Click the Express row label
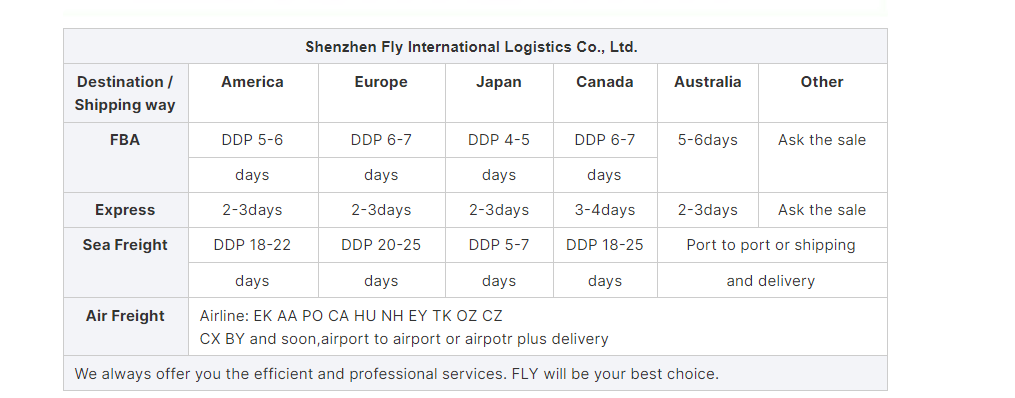This screenshot has height=398, width=1015. [125, 210]
